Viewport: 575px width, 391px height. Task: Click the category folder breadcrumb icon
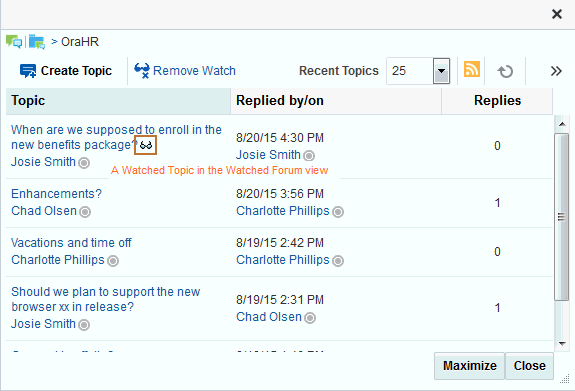pyautogui.click(x=37, y=42)
